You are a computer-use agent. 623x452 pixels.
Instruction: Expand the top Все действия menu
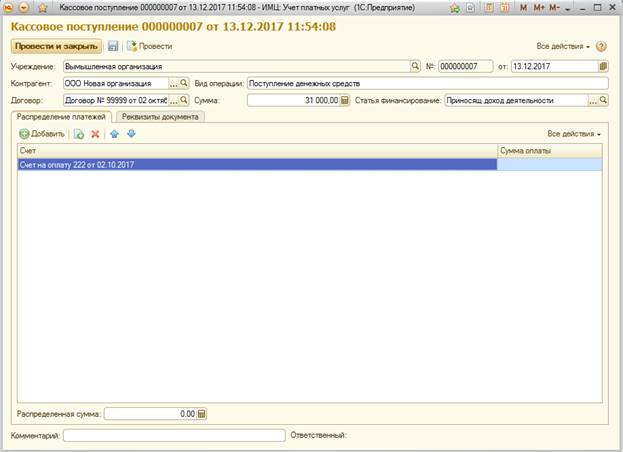[x=563, y=46]
